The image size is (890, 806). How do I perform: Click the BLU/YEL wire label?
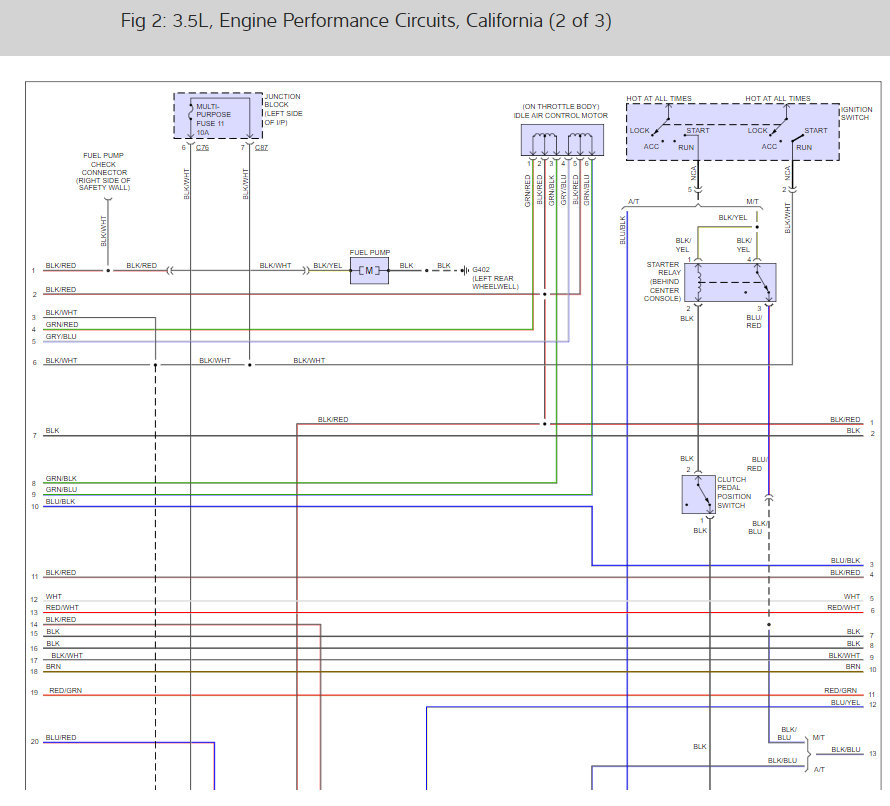click(x=845, y=703)
